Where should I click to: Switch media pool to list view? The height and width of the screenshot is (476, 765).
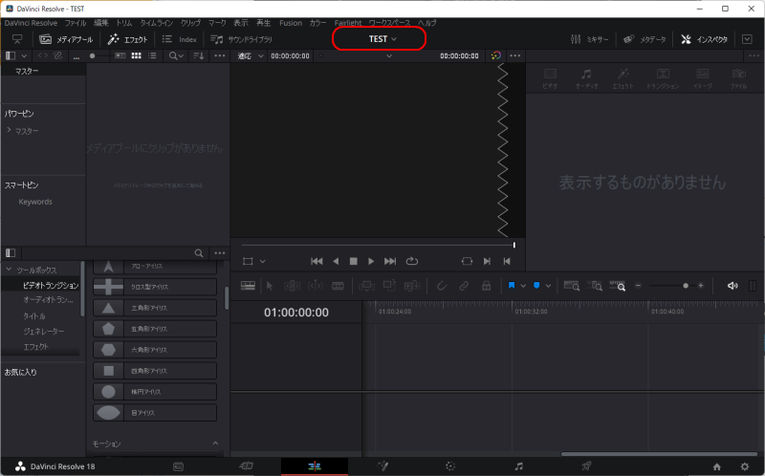152,56
